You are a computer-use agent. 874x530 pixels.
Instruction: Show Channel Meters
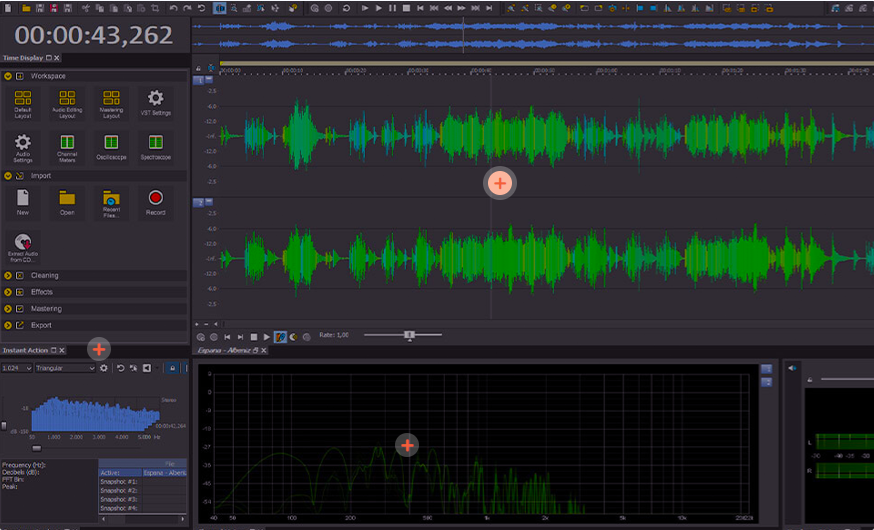[67, 148]
